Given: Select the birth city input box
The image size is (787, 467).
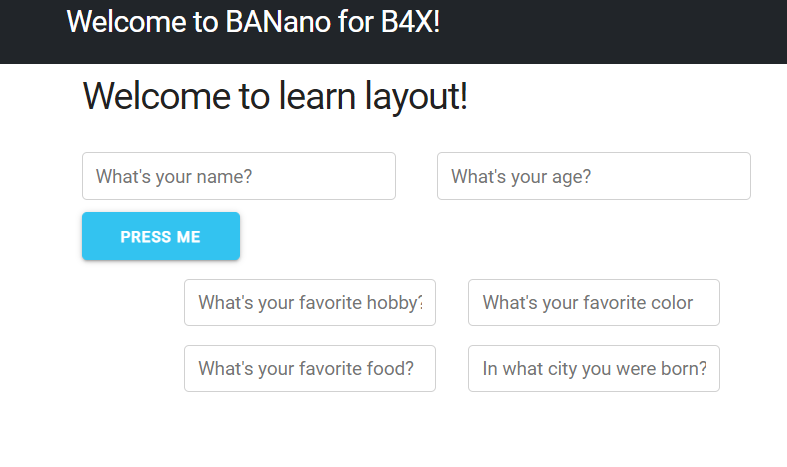Looking at the screenshot, I should tap(593, 368).
